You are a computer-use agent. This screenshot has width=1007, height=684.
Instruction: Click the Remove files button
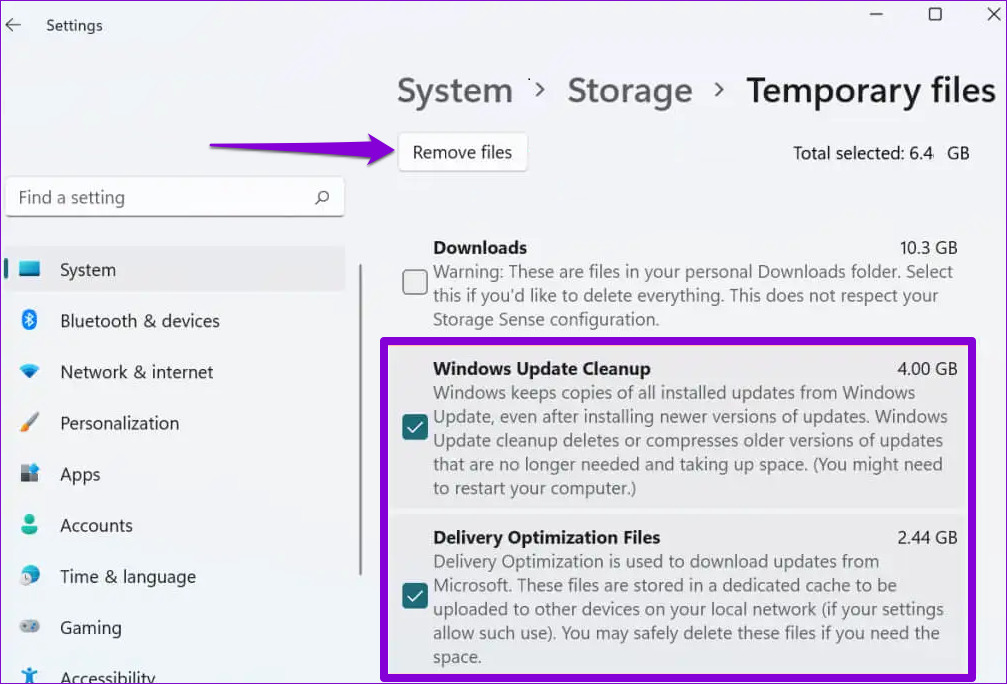pos(462,153)
